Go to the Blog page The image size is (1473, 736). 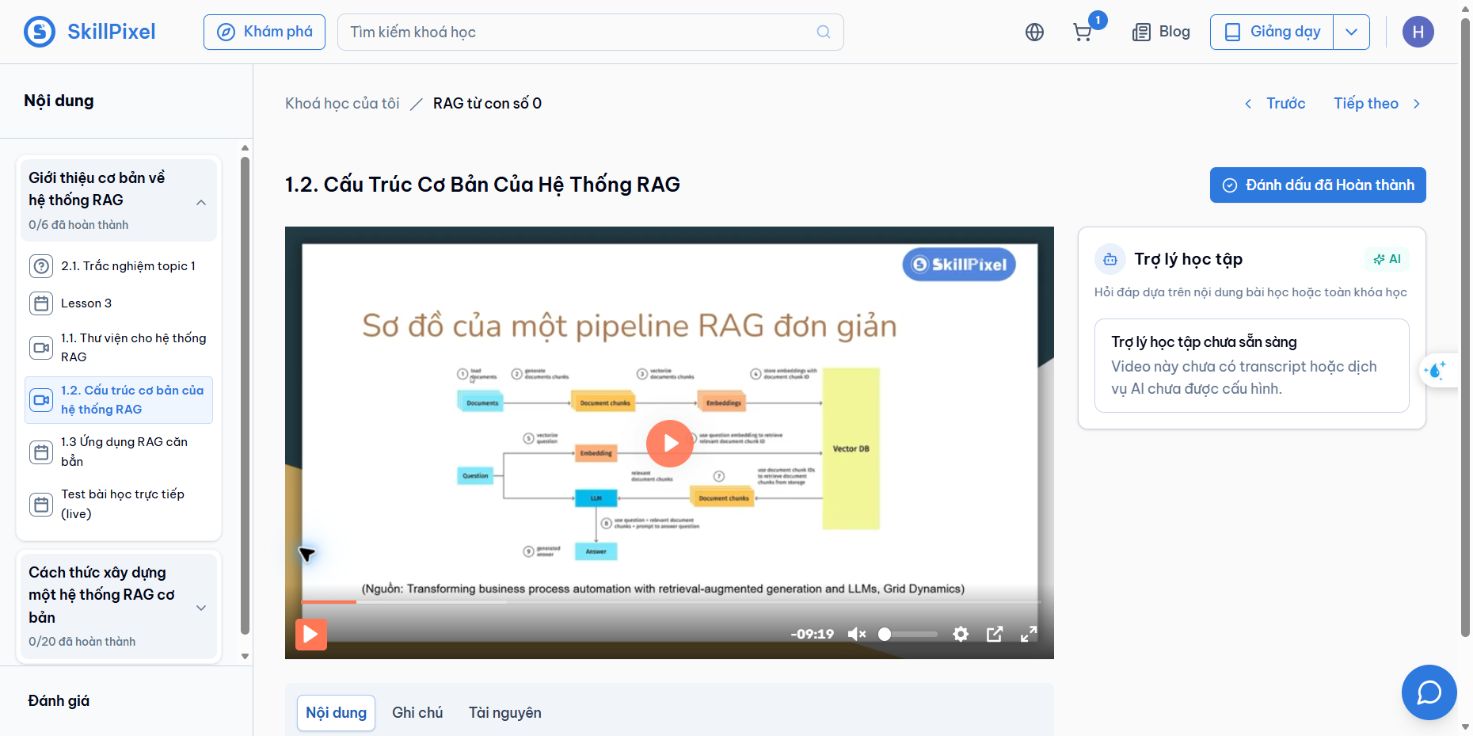pos(1161,32)
